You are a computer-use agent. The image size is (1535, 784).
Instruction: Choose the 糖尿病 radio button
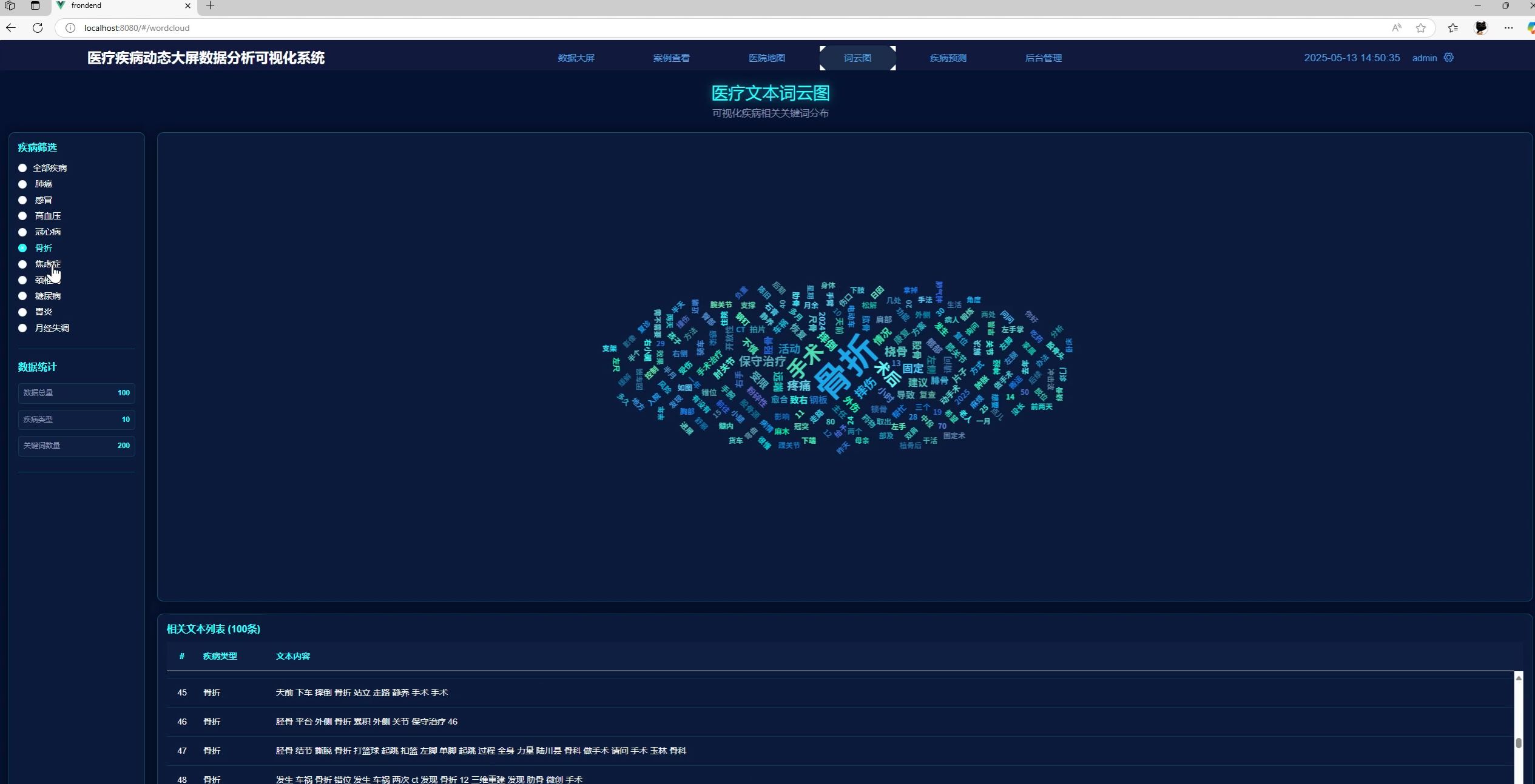(x=22, y=296)
